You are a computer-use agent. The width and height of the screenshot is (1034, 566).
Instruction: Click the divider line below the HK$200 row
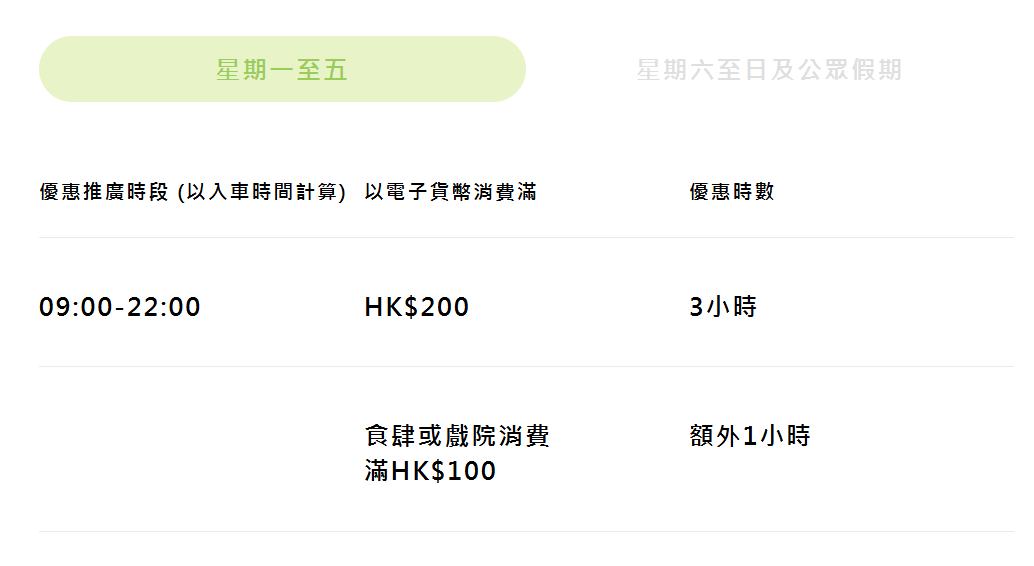click(x=526, y=367)
